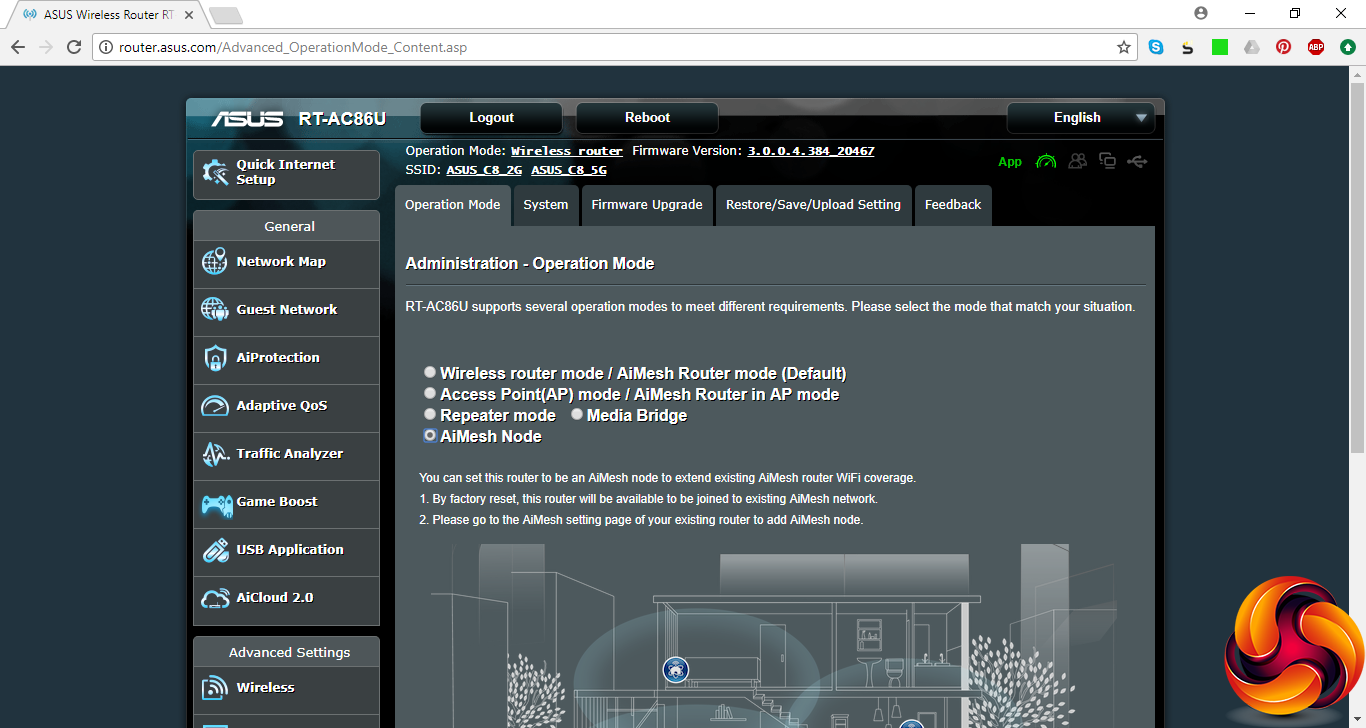Open the Firmware Upgrade tab

(647, 205)
